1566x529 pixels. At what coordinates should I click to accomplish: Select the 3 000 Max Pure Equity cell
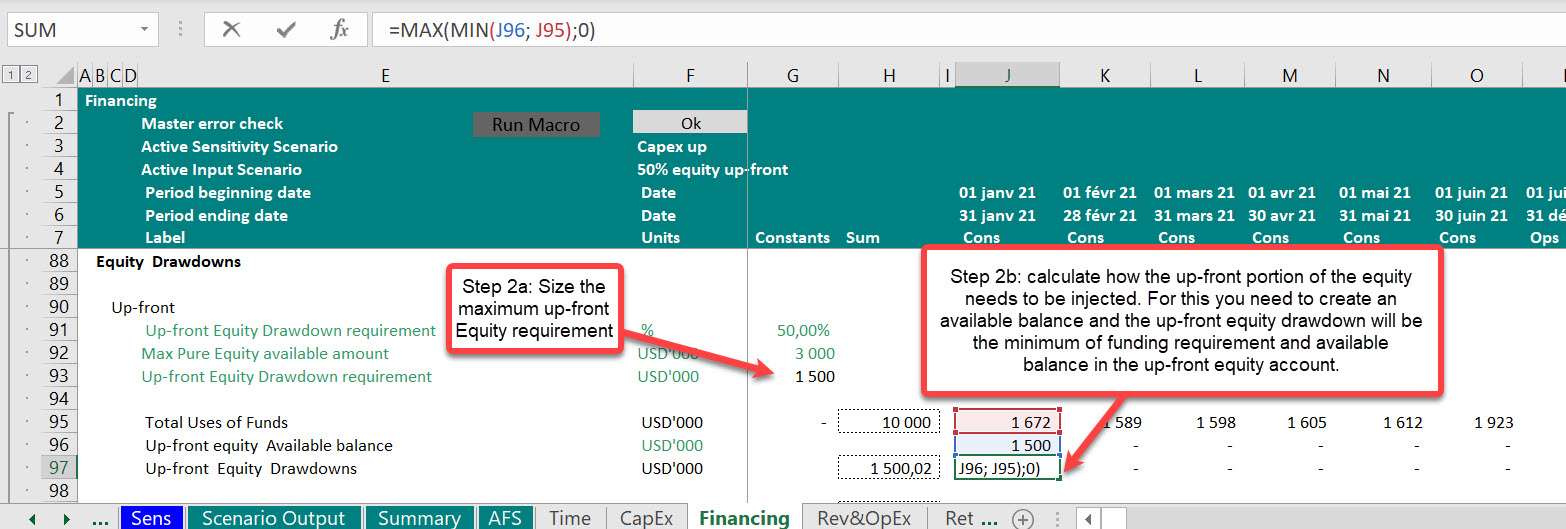coord(793,354)
